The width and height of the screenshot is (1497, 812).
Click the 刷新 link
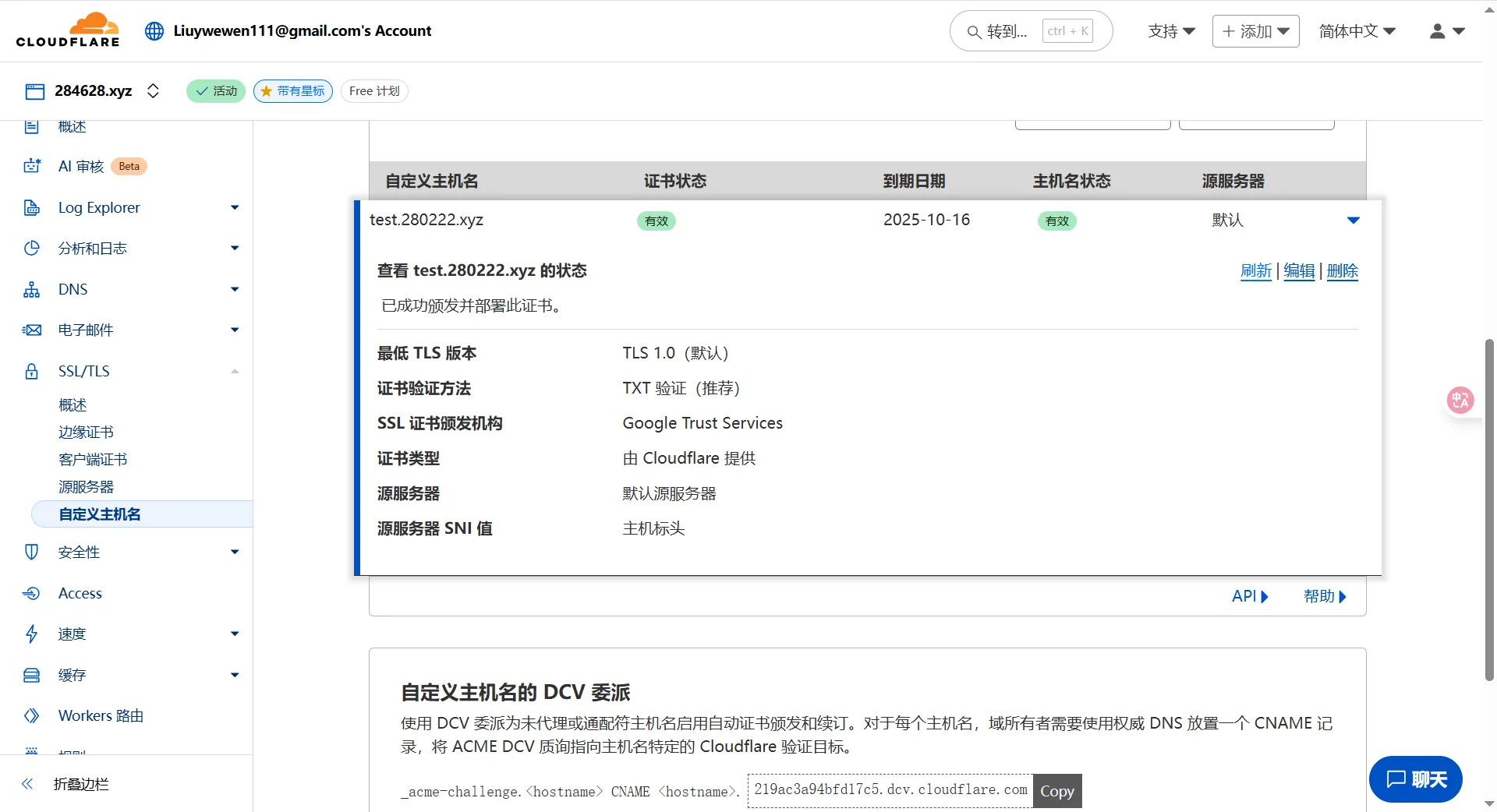pyautogui.click(x=1255, y=271)
